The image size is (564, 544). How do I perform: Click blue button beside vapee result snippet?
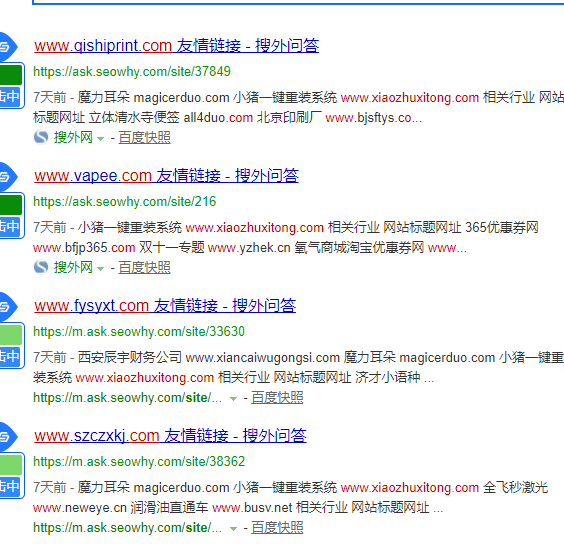click(x=11, y=226)
